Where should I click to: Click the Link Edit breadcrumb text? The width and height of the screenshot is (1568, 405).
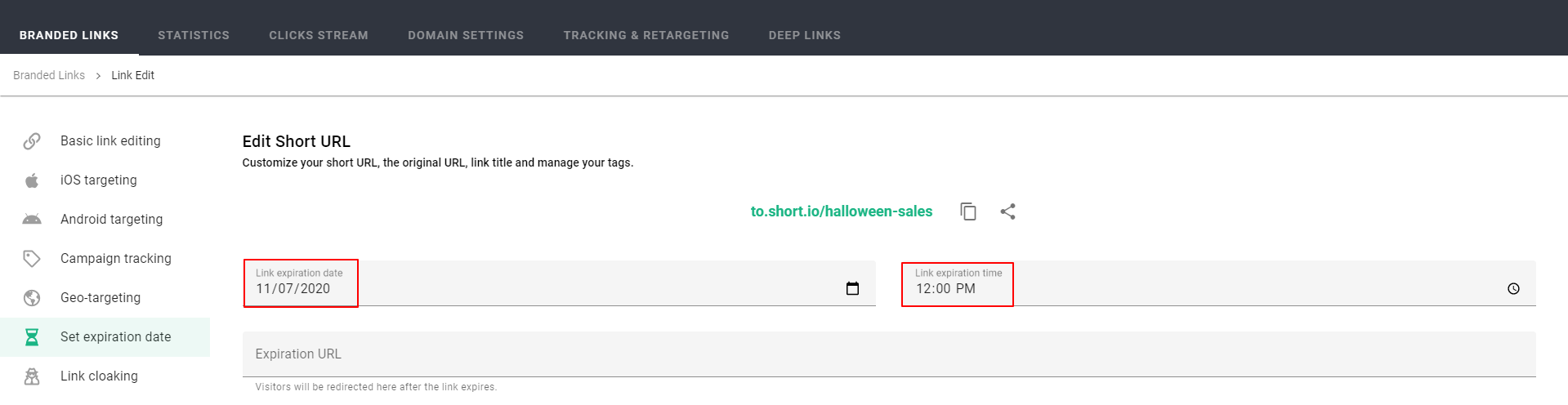pyautogui.click(x=133, y=75)
